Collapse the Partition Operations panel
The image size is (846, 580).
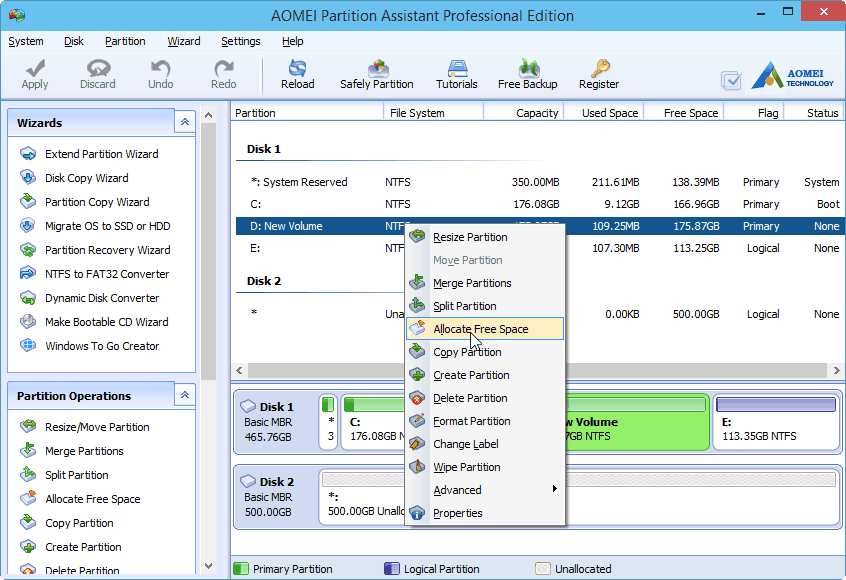tap(185, 395)
